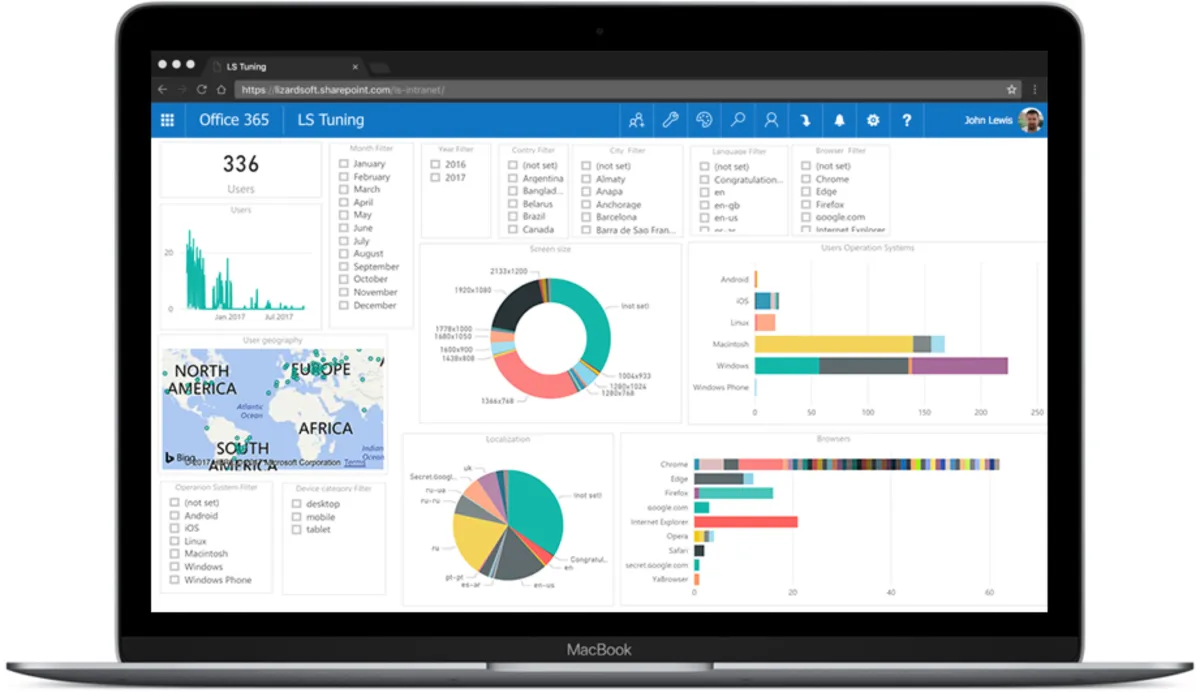Screen dimensions: 1200x693
Task: Click the teal Firefox bar in Browsers chart
Action: point(734,493)
